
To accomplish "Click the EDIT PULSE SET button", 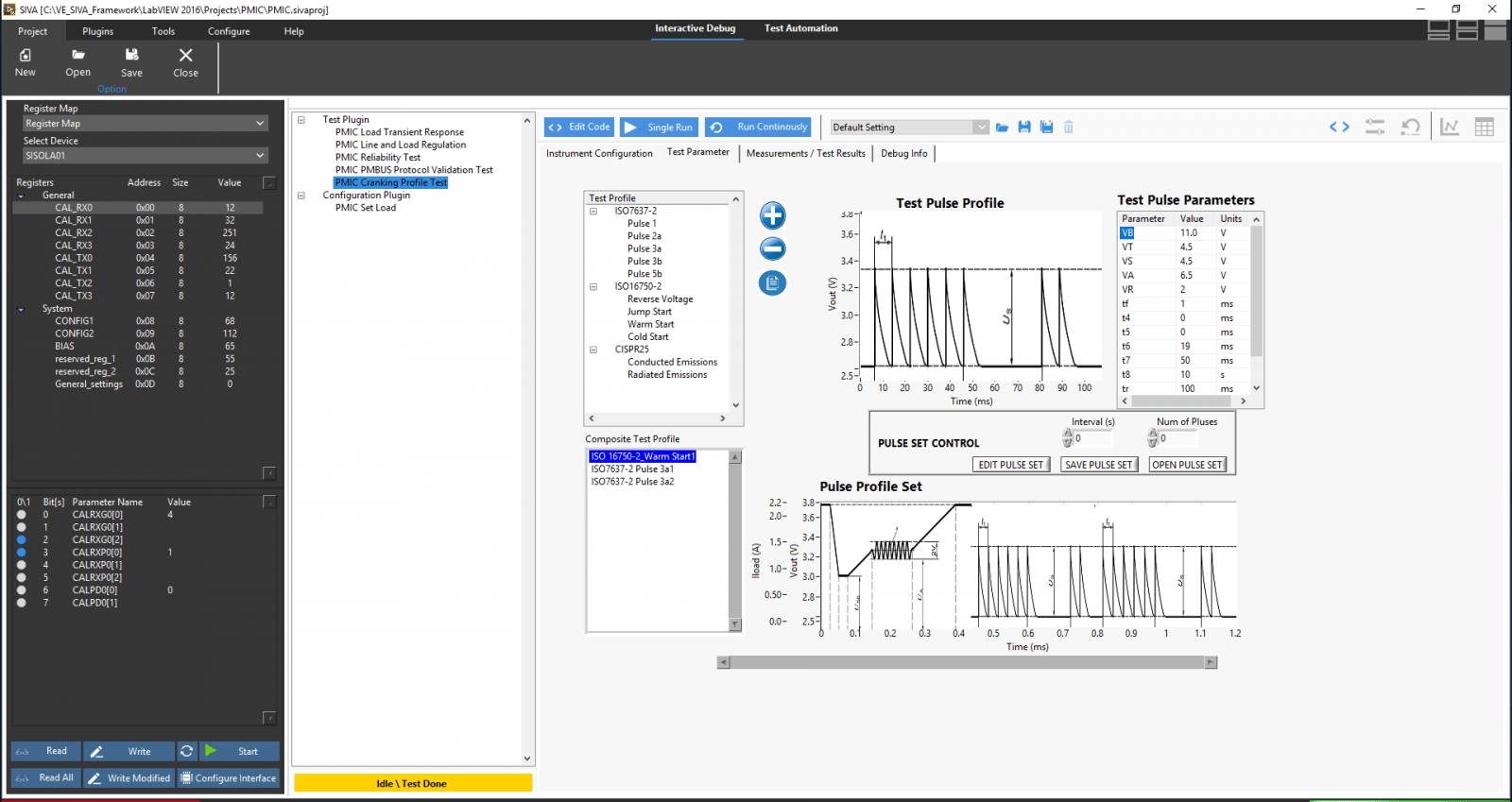I will [x=1010, y=465].
